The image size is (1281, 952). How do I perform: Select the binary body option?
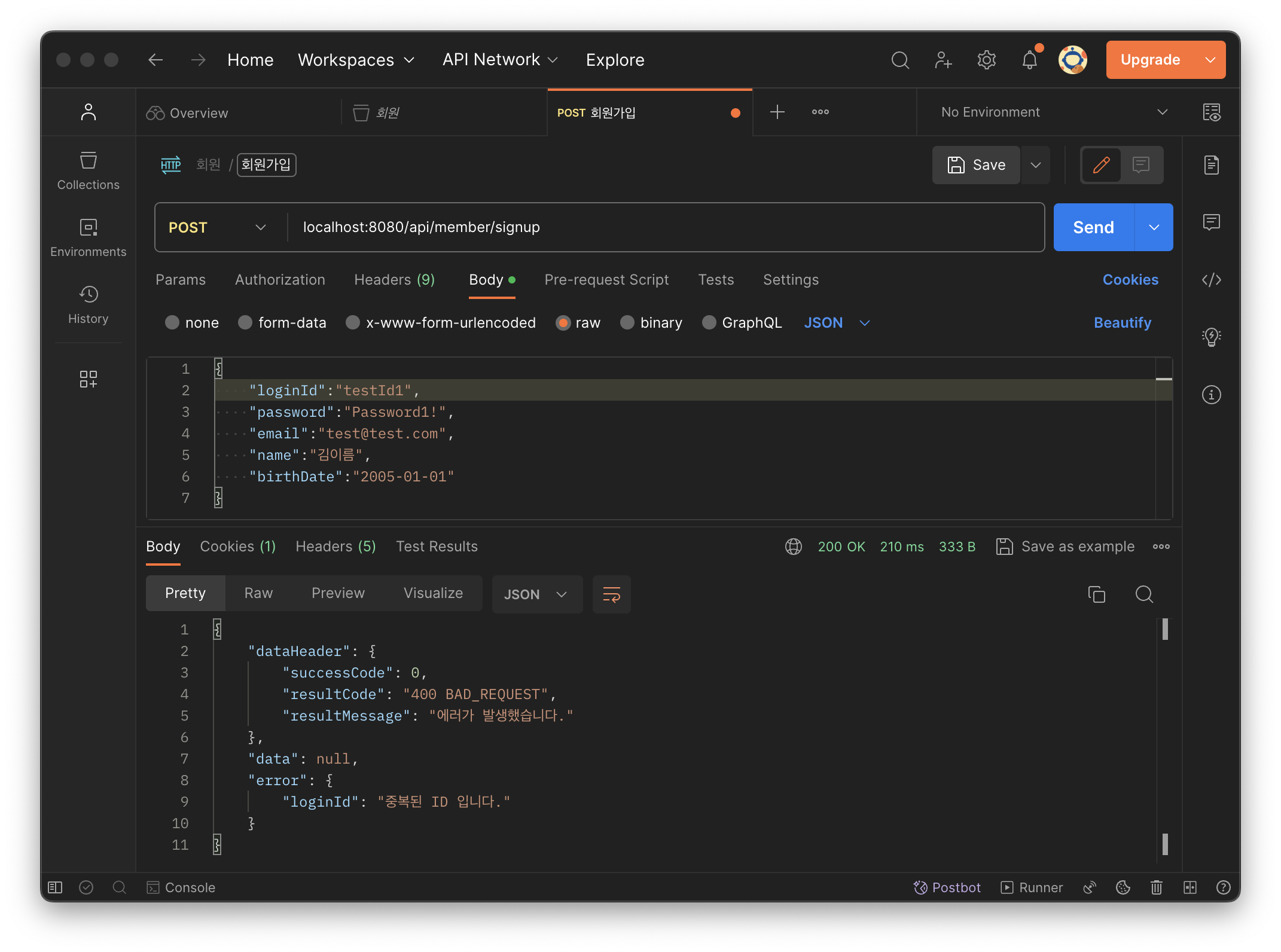point(627,323)
